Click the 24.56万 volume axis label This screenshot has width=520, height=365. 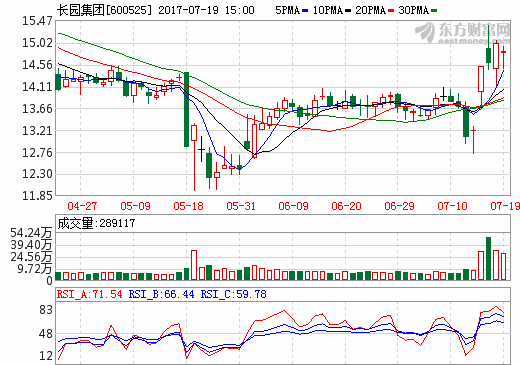tap(31, 257)
